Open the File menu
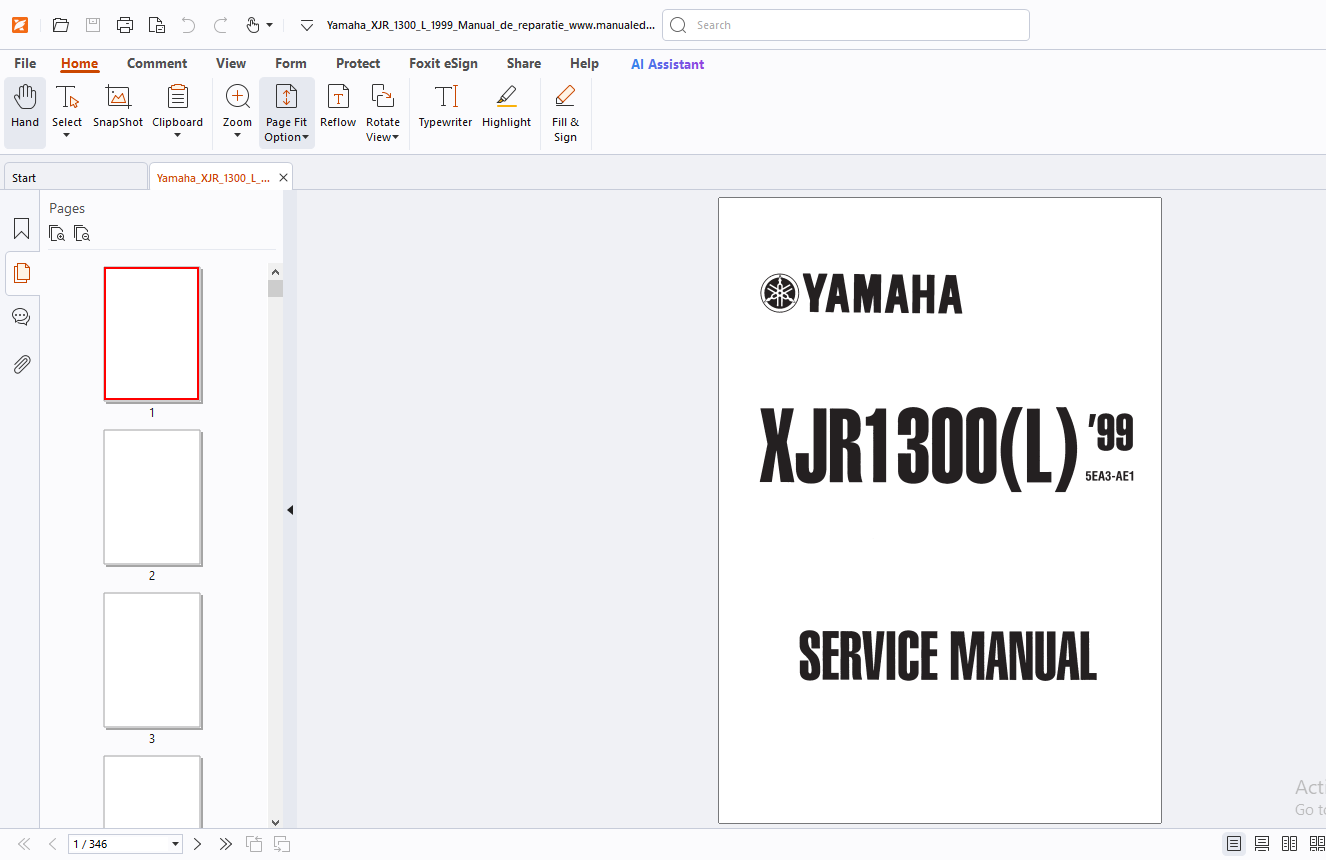 (x=25, y=63)
